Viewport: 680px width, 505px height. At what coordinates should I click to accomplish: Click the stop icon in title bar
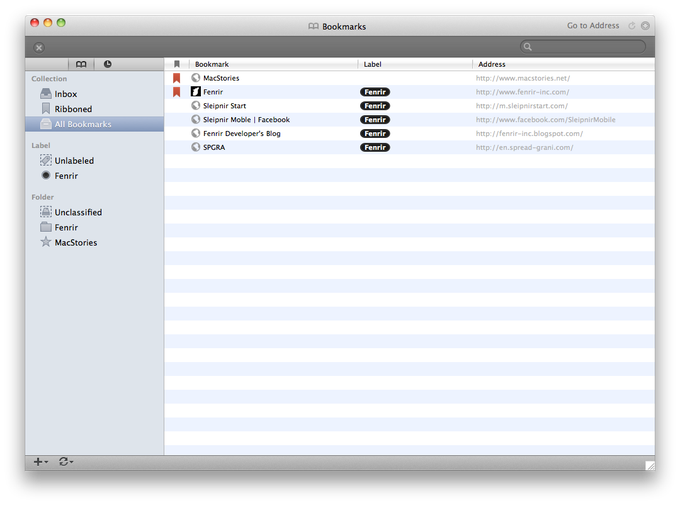(x=645, y=26)
